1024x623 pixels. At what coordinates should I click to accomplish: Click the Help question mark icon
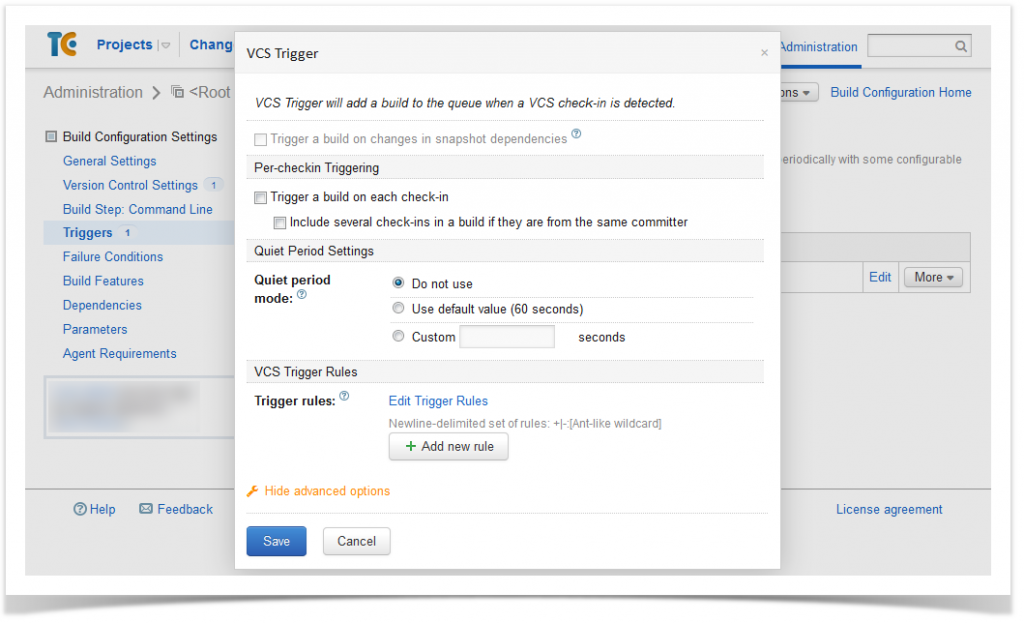80,509
